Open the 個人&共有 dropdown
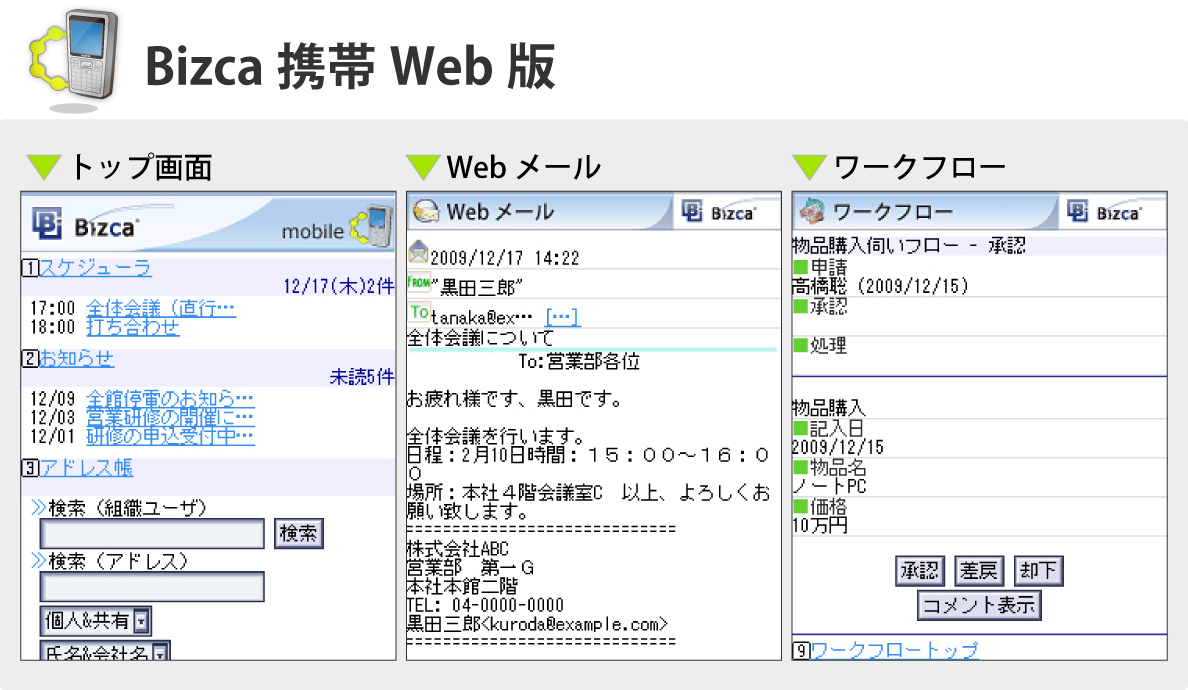Image resolution: width=1188 pixels, height=690 pixels. point(95,621)
